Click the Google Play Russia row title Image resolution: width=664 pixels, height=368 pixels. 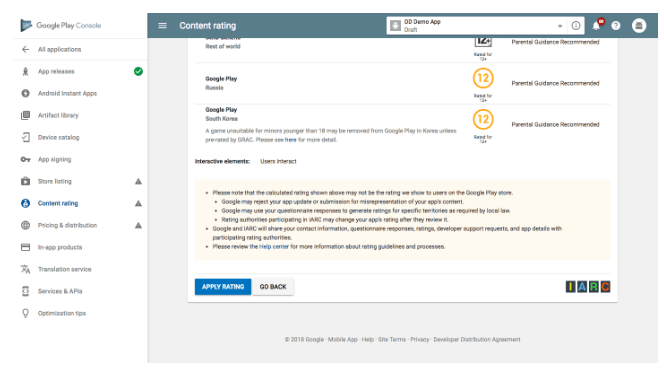221,79
